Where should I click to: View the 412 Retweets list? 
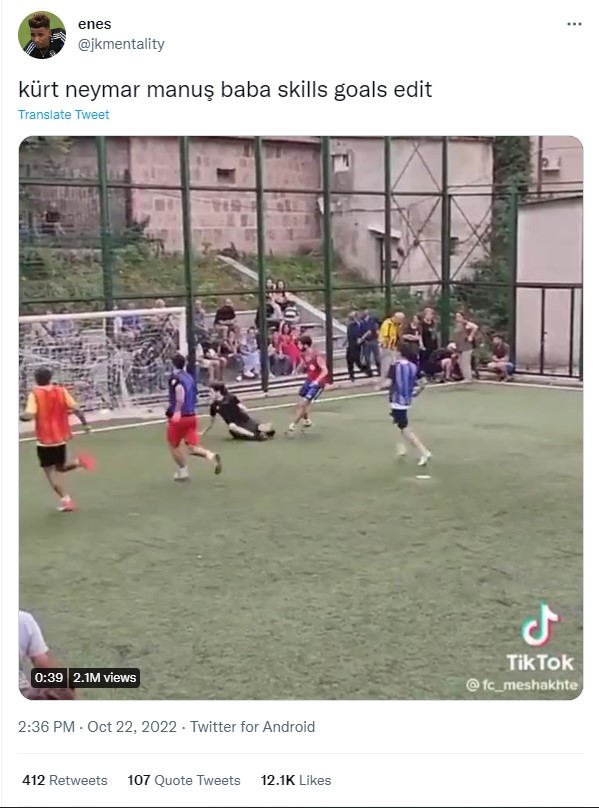pos(65,780)
